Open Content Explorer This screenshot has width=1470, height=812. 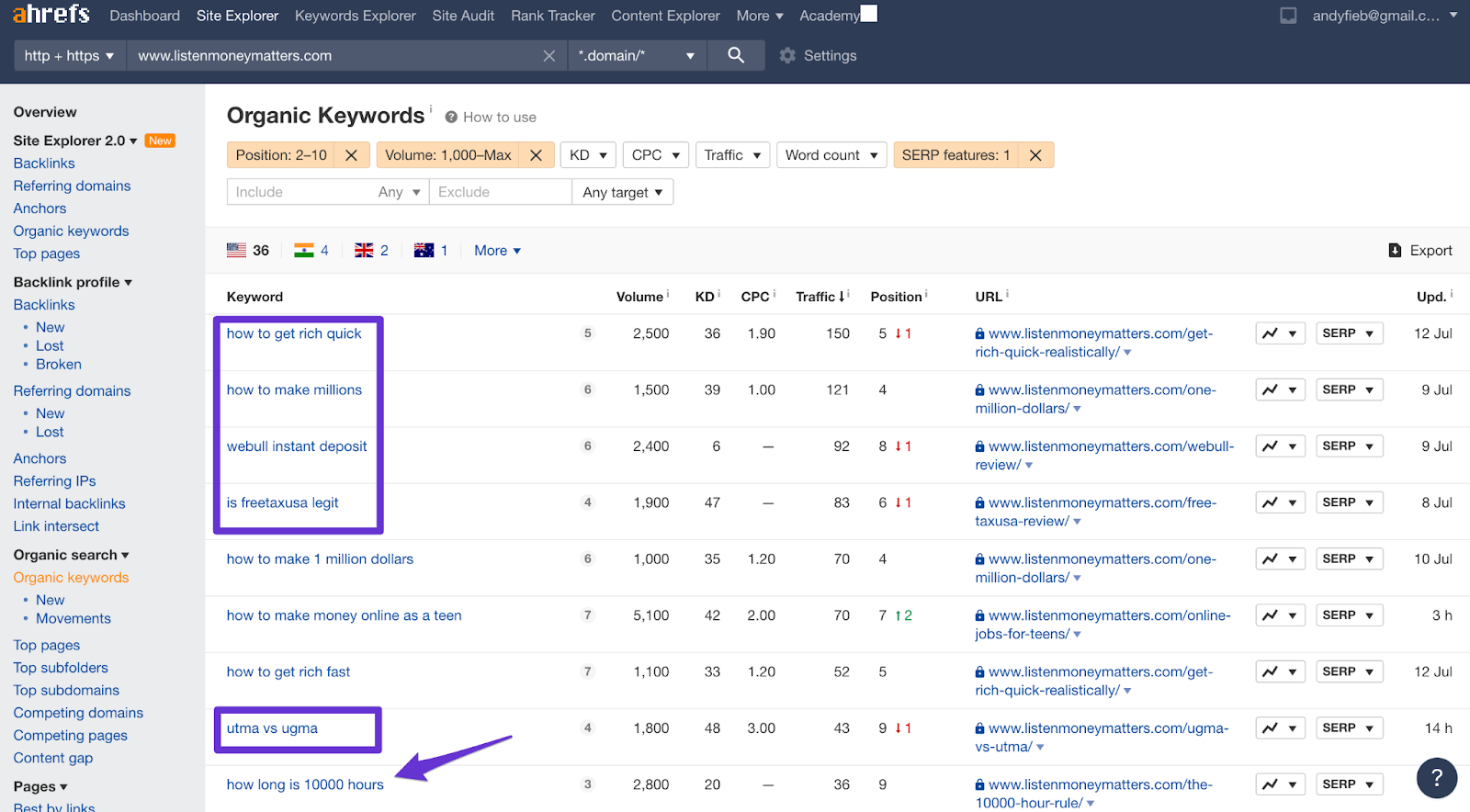[x=666, y=16]
